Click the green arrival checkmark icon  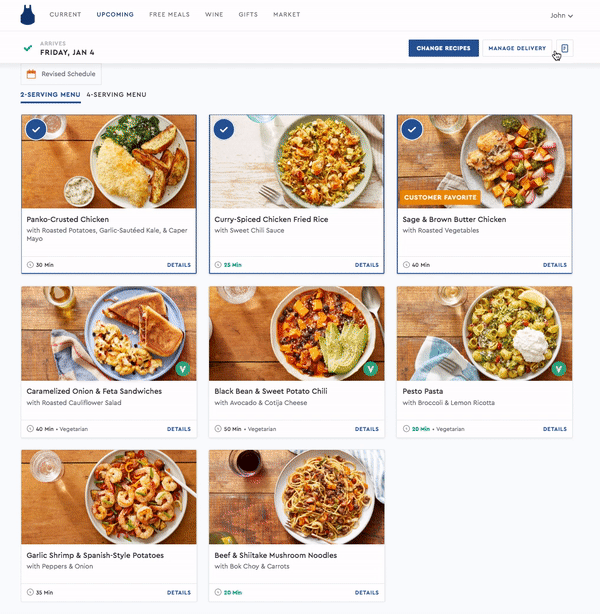pos(28,48)
